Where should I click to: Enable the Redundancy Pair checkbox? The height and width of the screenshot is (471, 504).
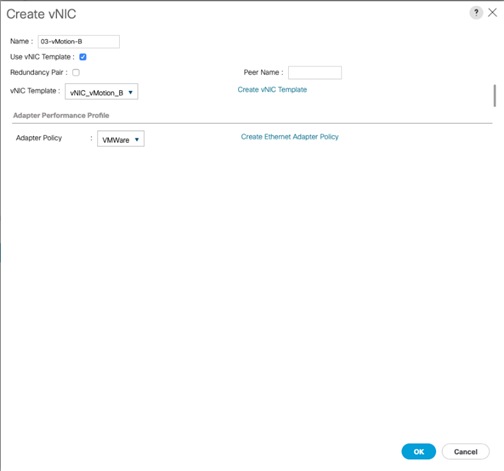pos(76,72)
